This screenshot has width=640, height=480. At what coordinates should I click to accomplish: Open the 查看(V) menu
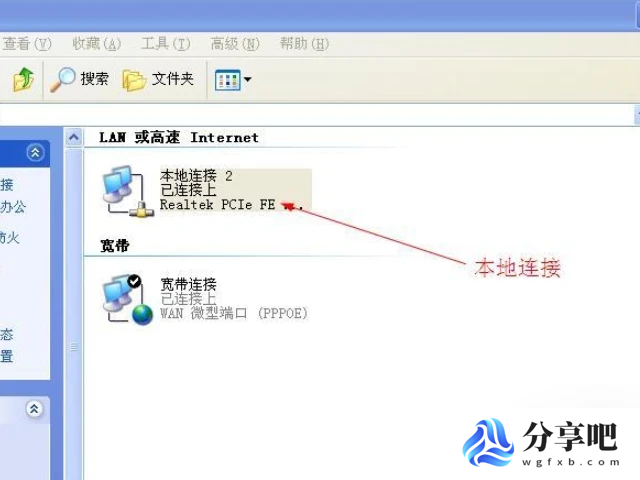[27, 43]
